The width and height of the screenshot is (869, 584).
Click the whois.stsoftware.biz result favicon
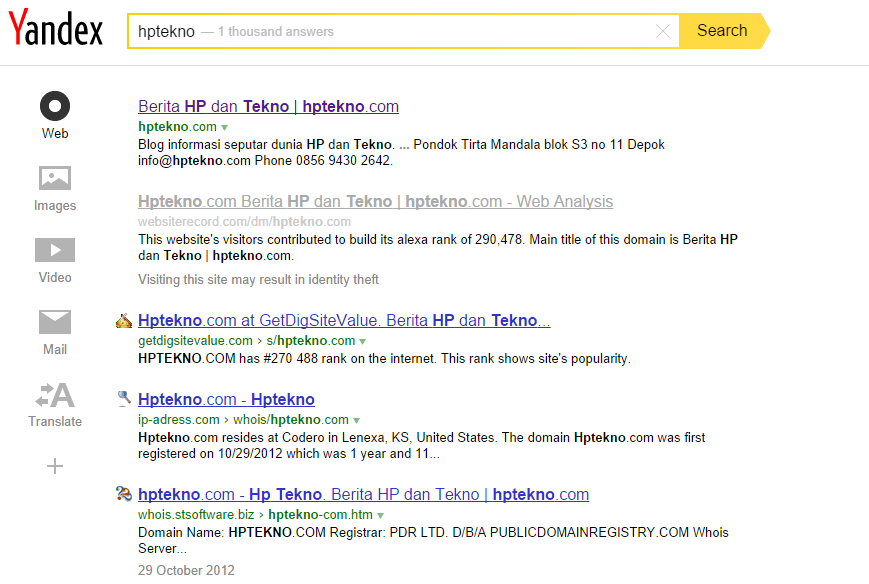click(x=124, y=493)
